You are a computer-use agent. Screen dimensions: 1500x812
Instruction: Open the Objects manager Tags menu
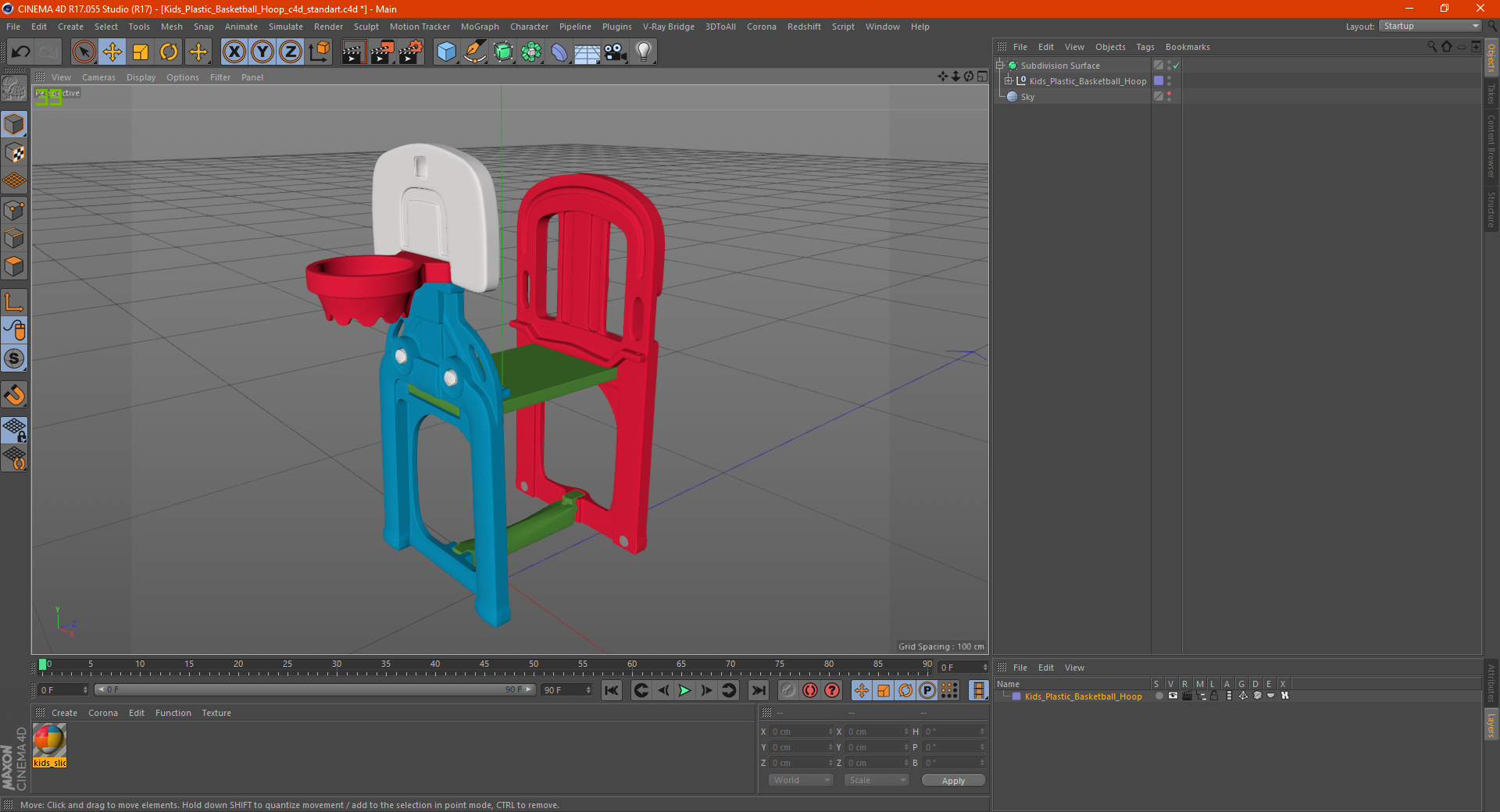coord(1145,47)
